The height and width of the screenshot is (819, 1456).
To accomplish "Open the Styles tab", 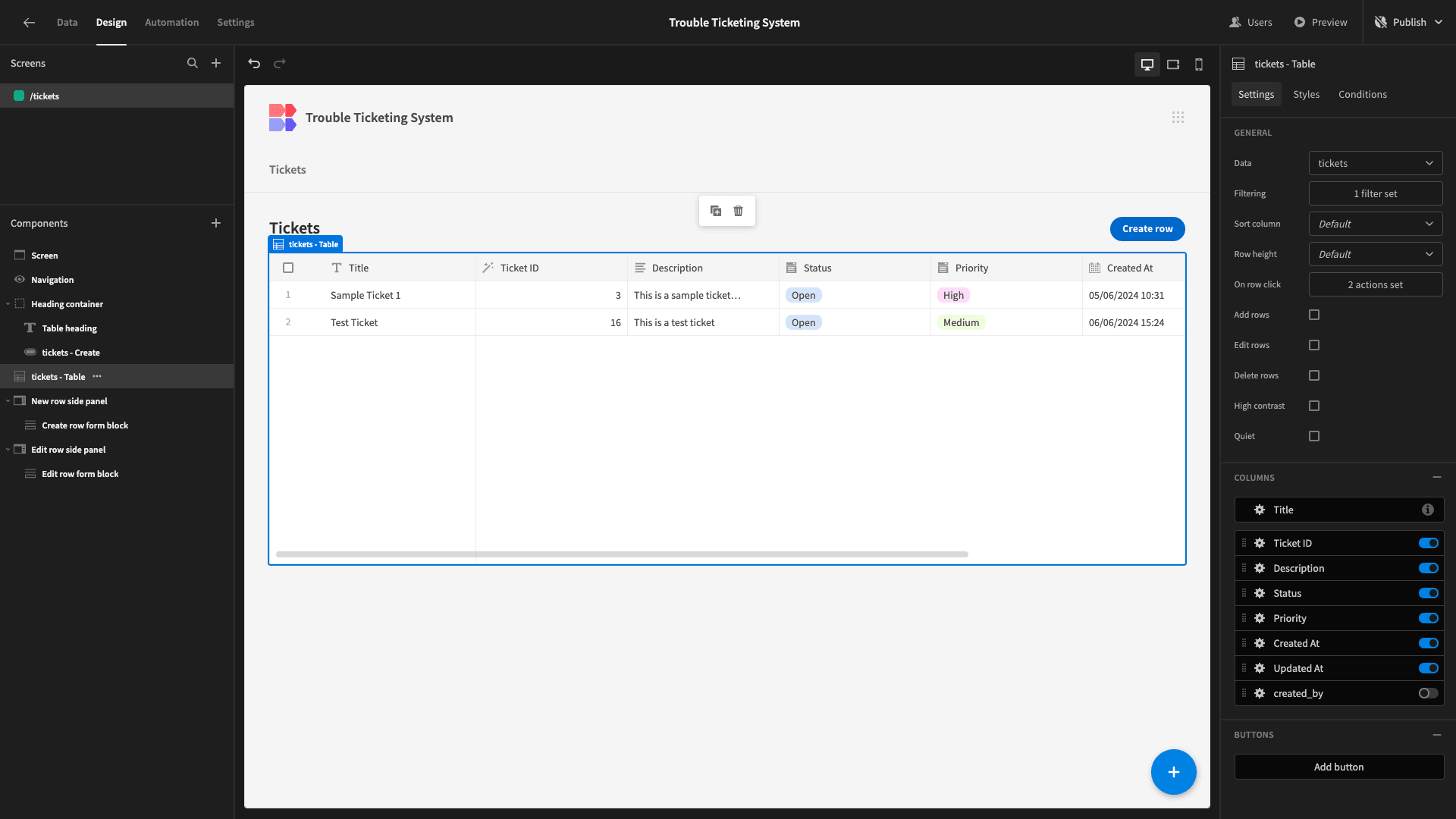I will (x=1307, y=95).
